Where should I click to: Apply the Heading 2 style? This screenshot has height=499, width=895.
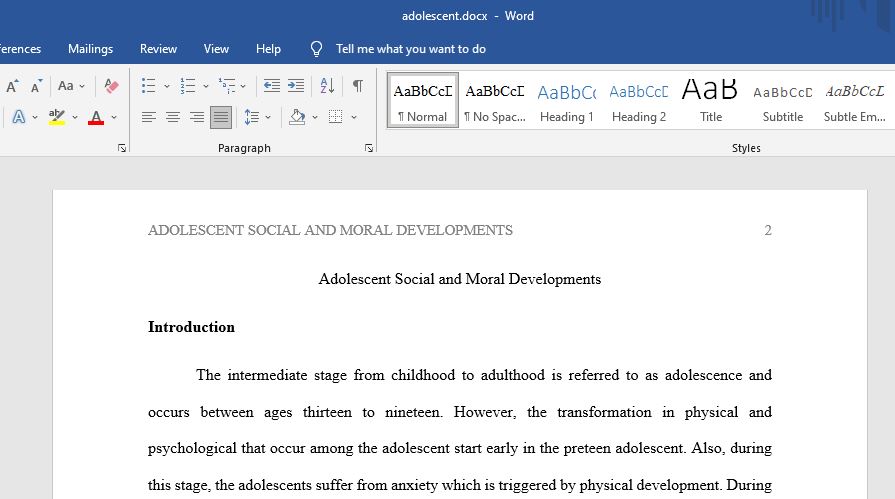pyautogui.click(x=639, y=100)
